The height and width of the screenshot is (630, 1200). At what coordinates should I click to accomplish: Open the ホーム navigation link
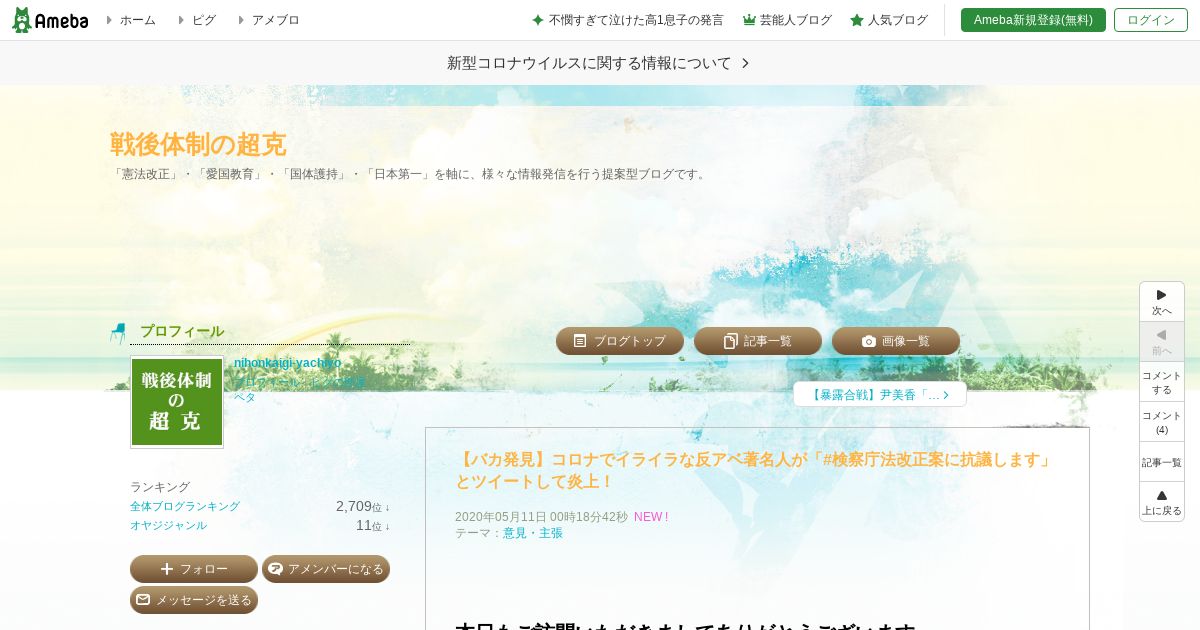pos(138,20)
